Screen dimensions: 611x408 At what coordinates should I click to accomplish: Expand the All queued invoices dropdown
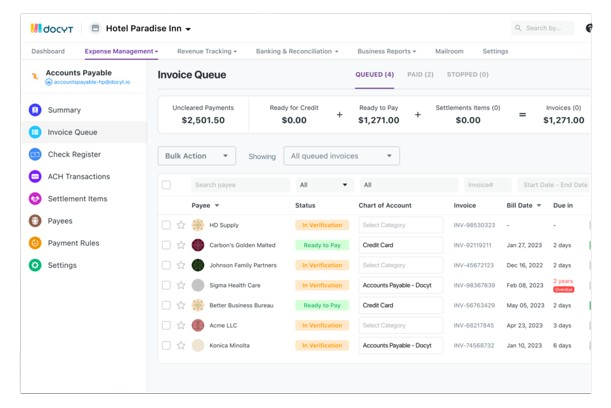[341, 156]
